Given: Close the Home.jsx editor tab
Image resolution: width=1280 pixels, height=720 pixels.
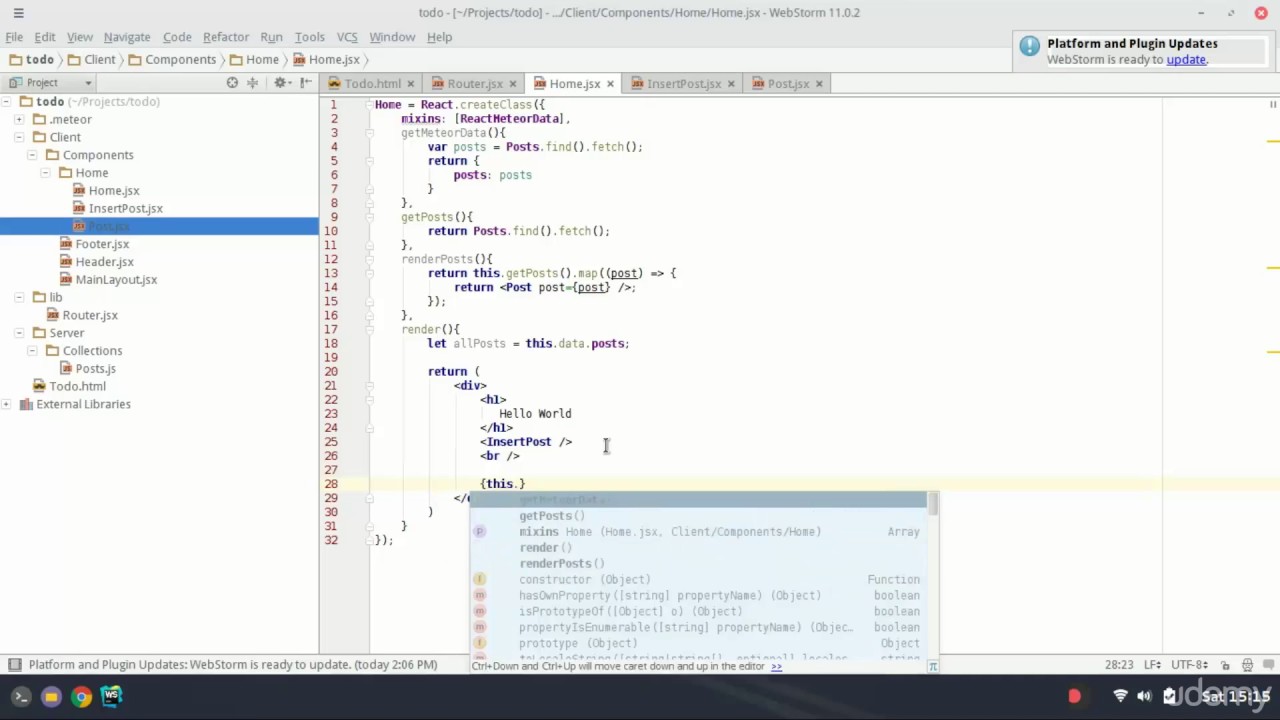Looking at the screenshot, I should tap(610, 84).
